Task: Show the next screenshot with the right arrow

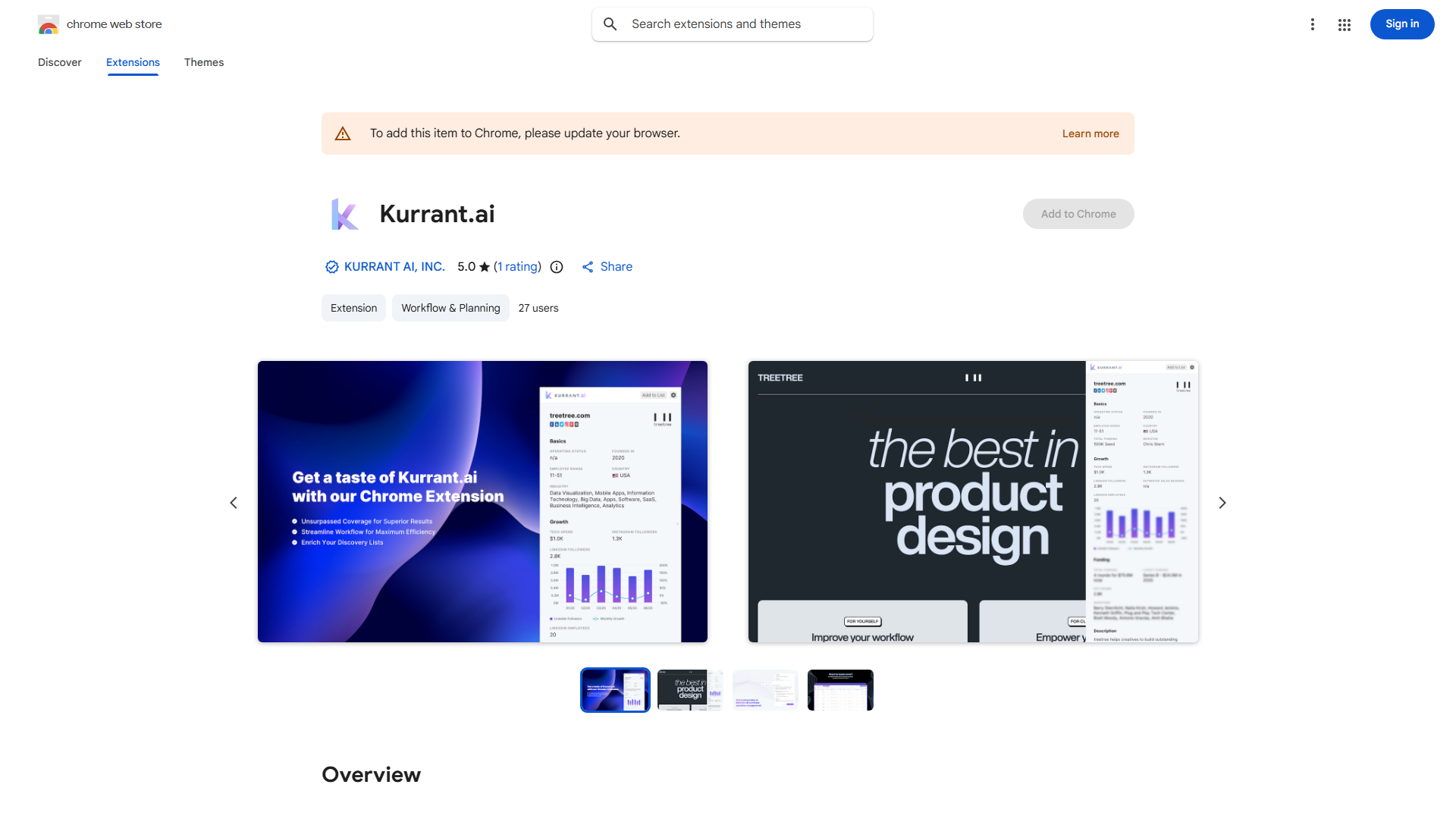Action: tap(1222, 502)
